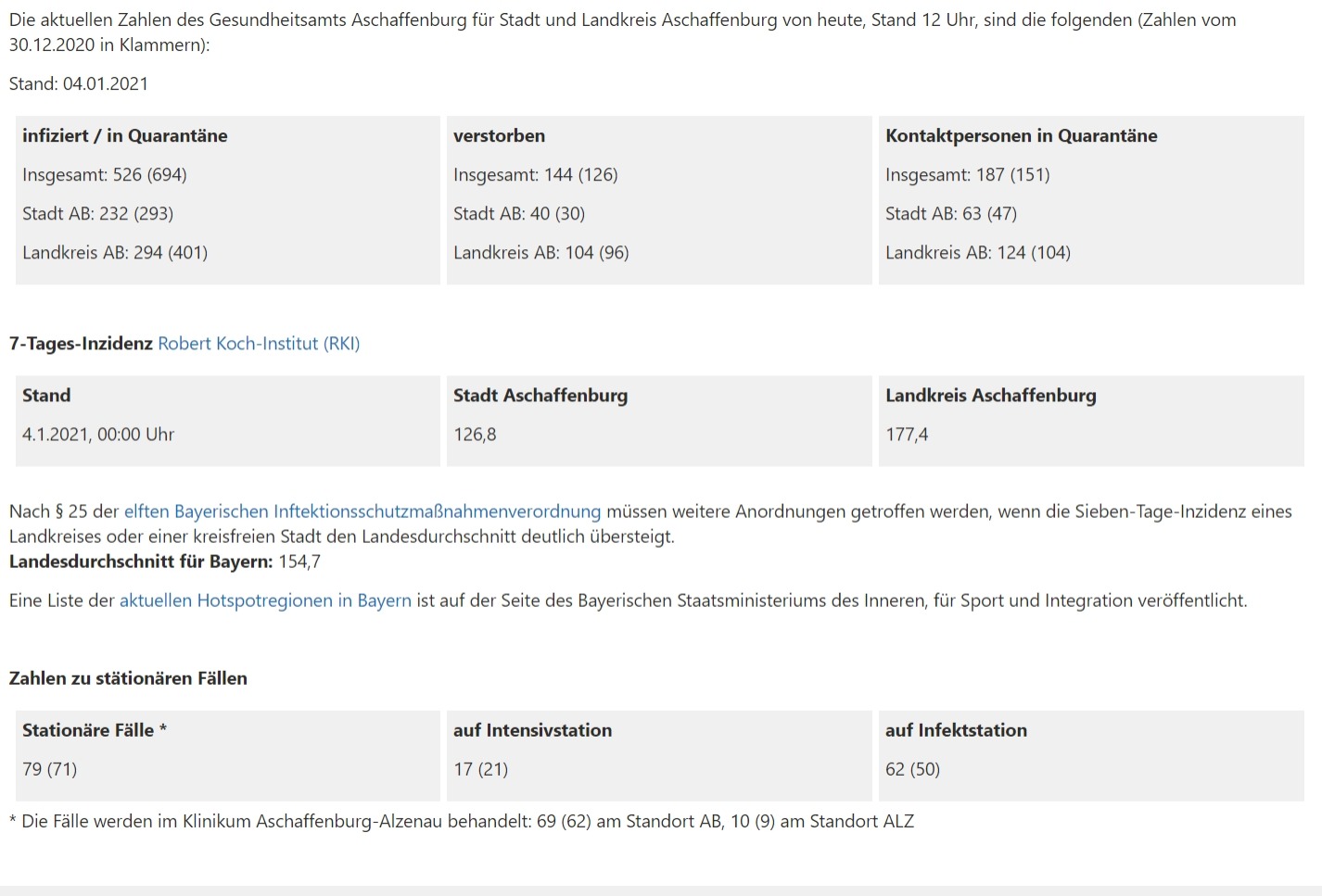Click the "Kontaktpersonen in Quarantäne" header

(1021, 136)
